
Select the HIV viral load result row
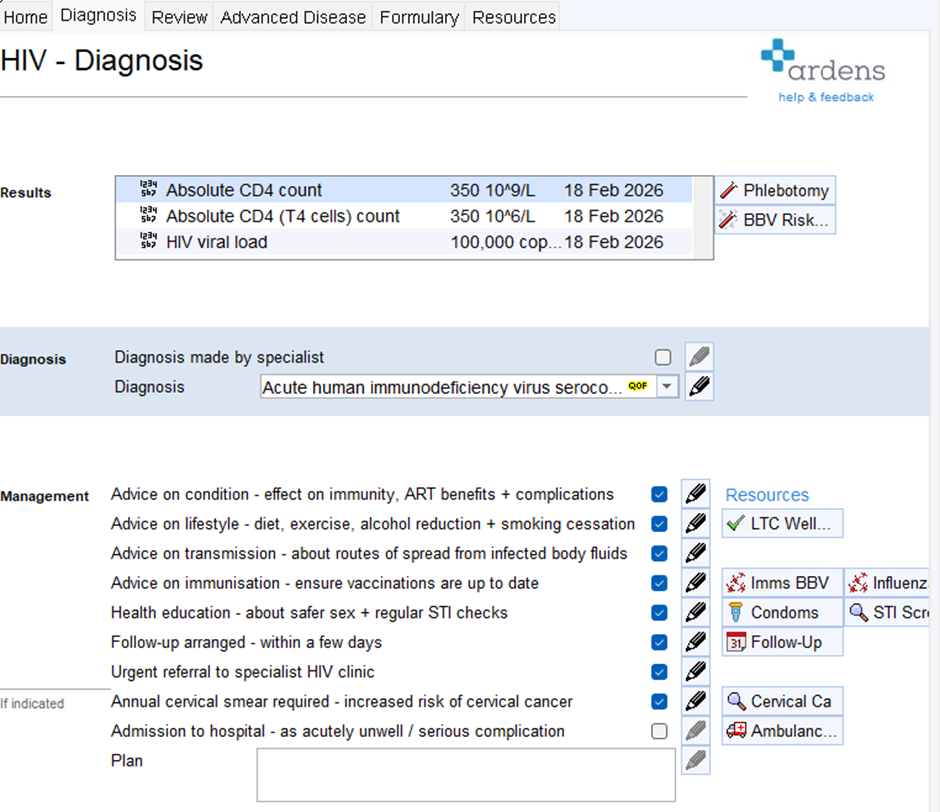pyautogui.click(x=404, y=242)
